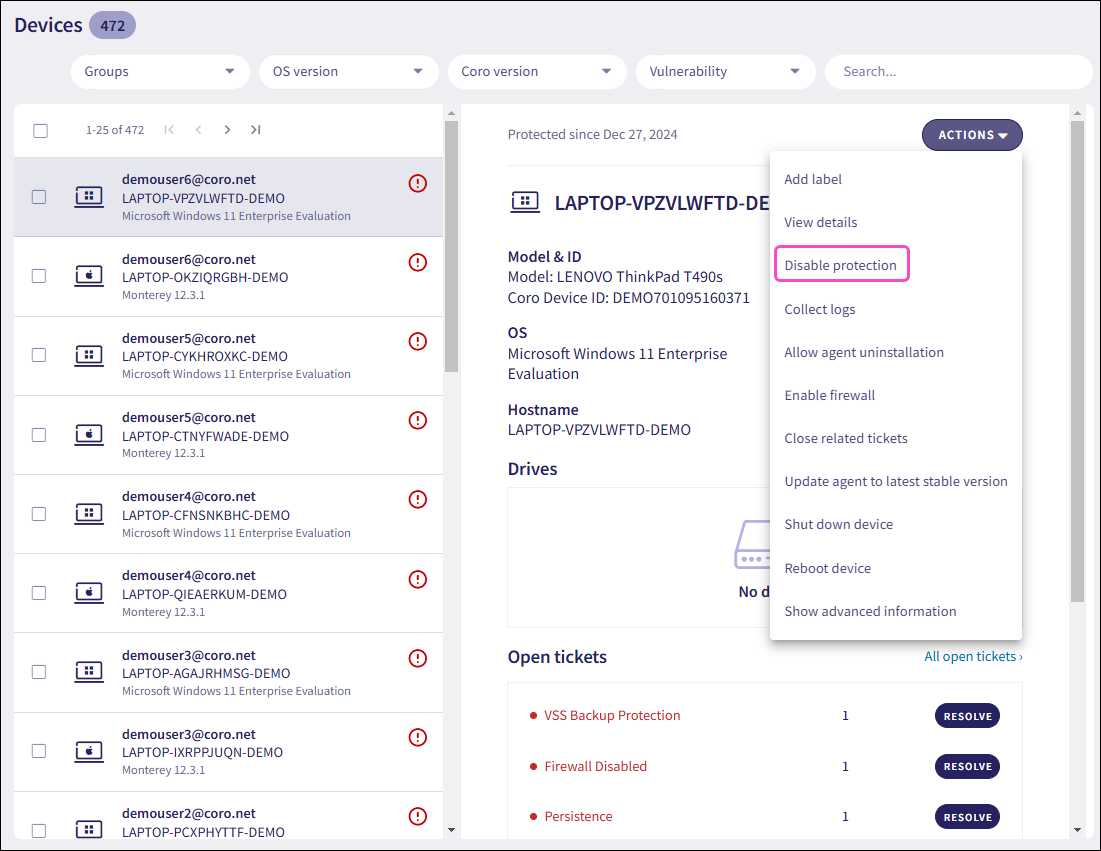Jump to last page of devices
The width and height of the screenshot is (1101, 851).
click(x=256, y=130)
